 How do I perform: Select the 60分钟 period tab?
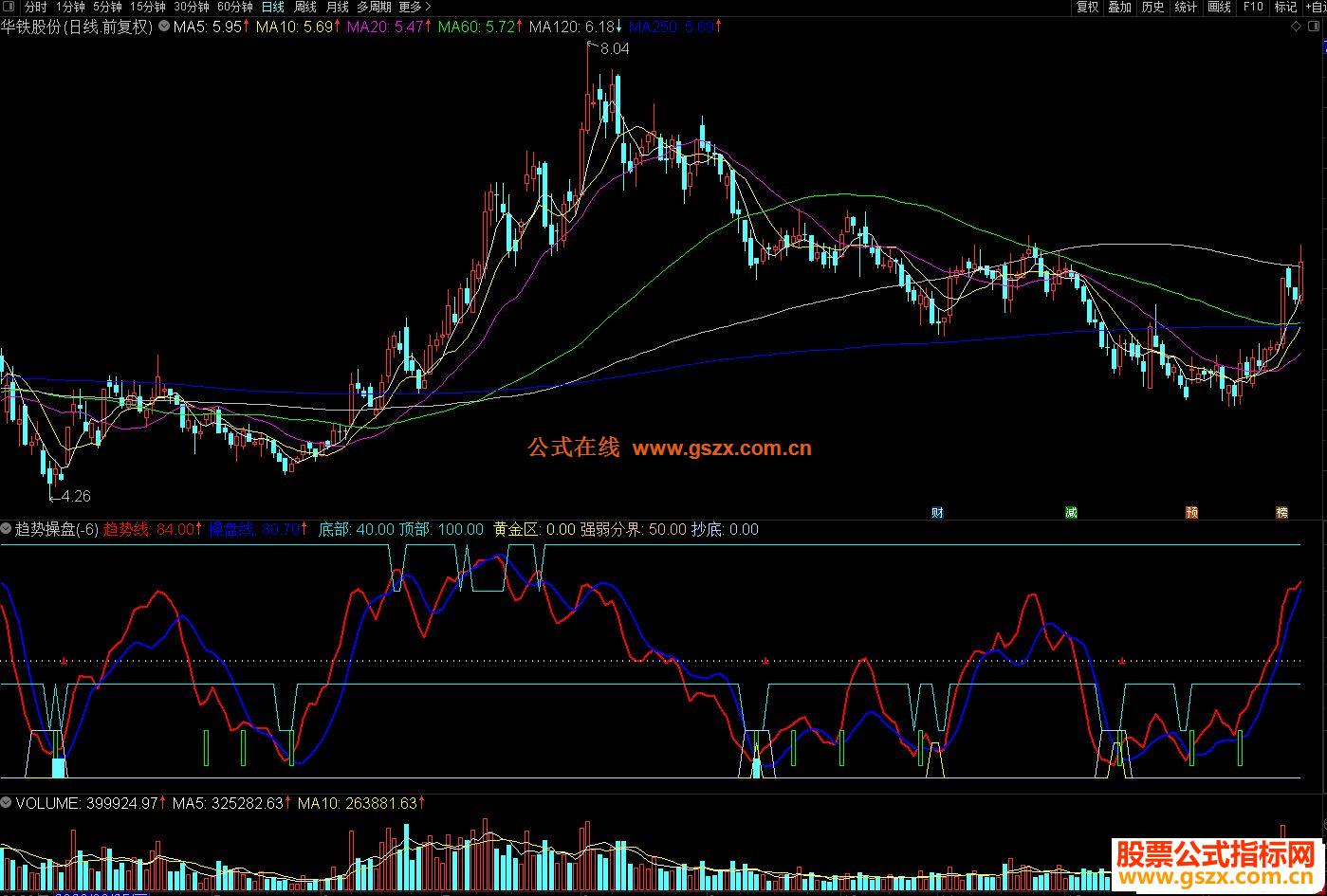pyautogui.click(x=235, y=7)
